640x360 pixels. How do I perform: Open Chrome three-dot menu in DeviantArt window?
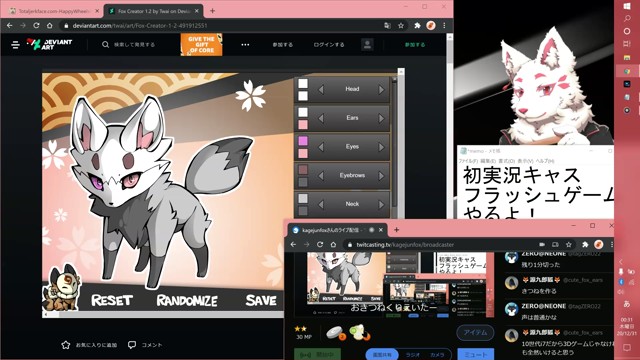click(x=444, y=25)
